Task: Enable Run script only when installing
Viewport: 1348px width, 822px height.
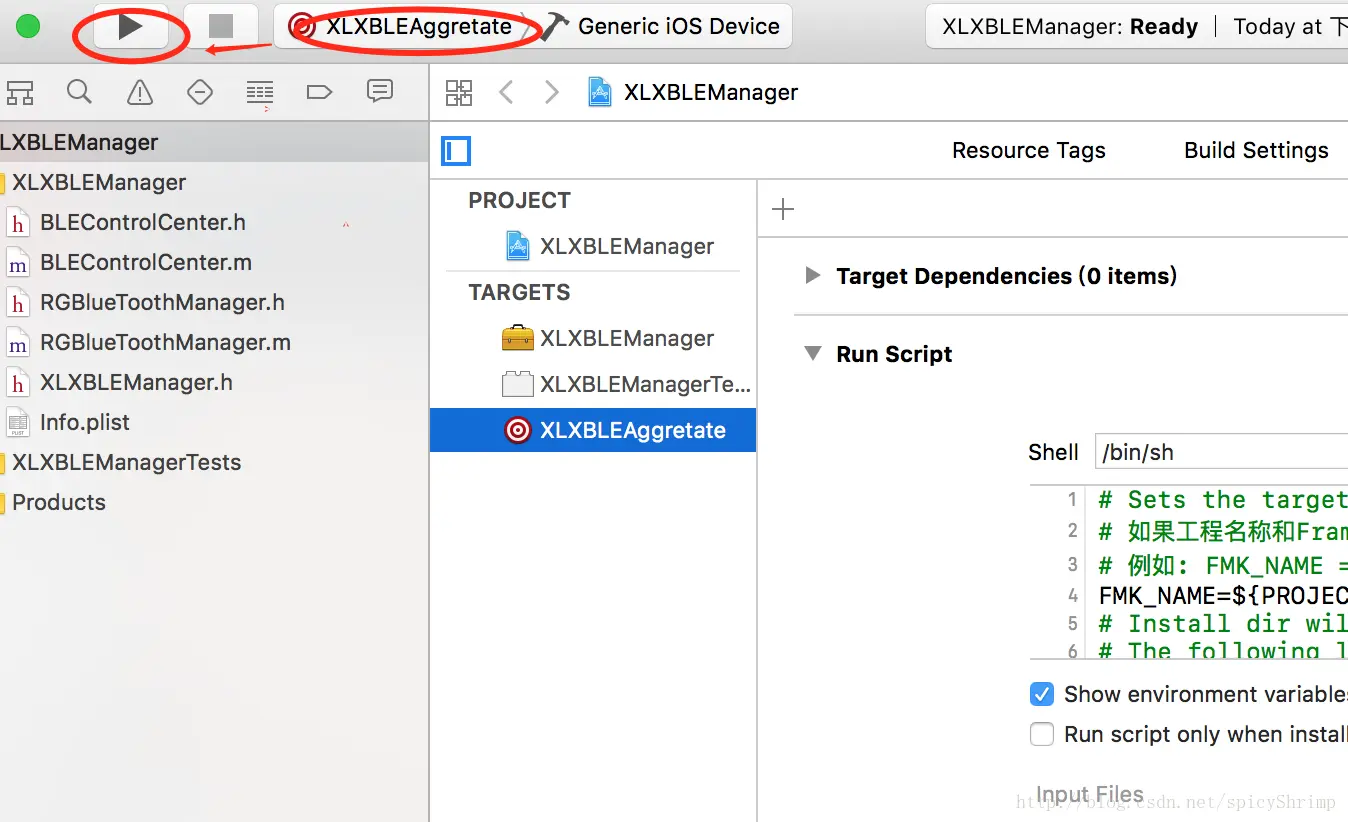Action: point(1042,734)
